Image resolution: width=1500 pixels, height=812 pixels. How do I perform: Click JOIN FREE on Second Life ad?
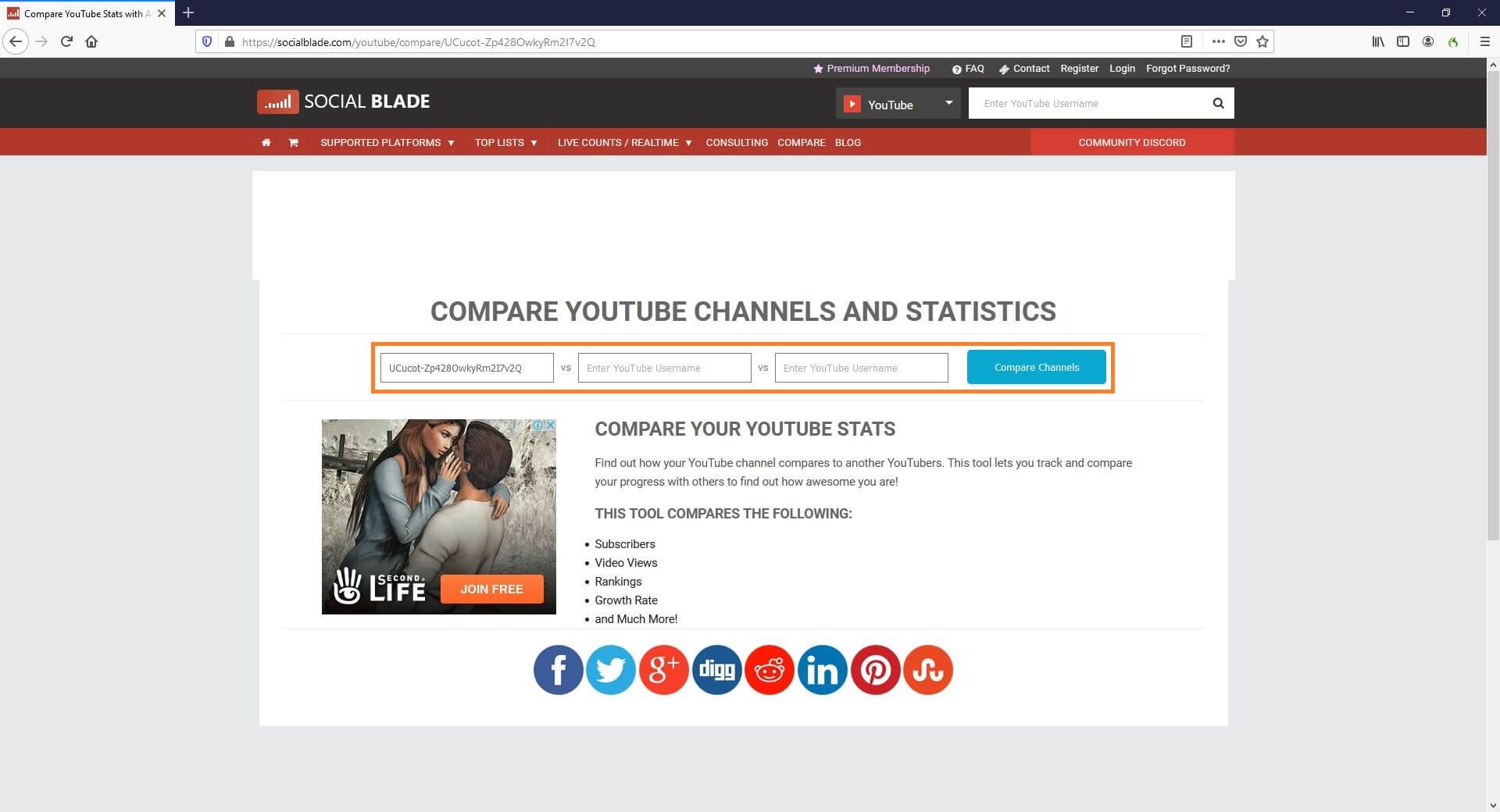491,589
